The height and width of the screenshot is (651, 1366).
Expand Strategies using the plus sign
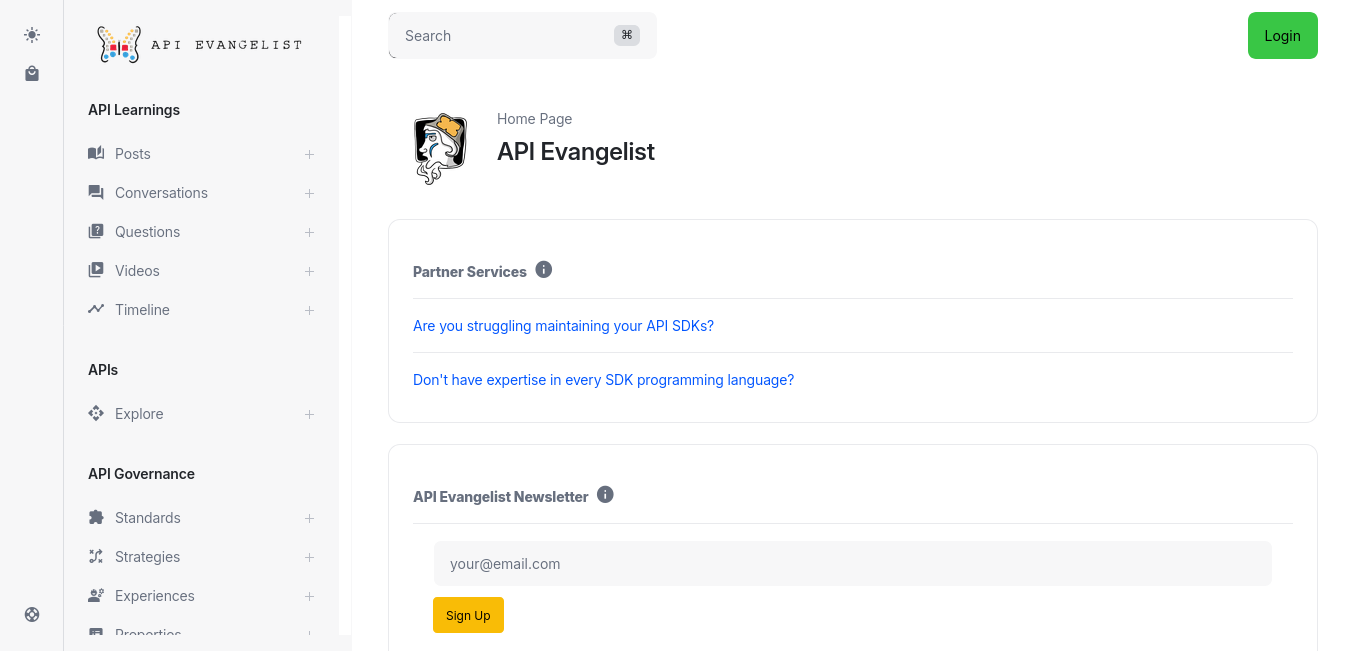pos(310,557)
